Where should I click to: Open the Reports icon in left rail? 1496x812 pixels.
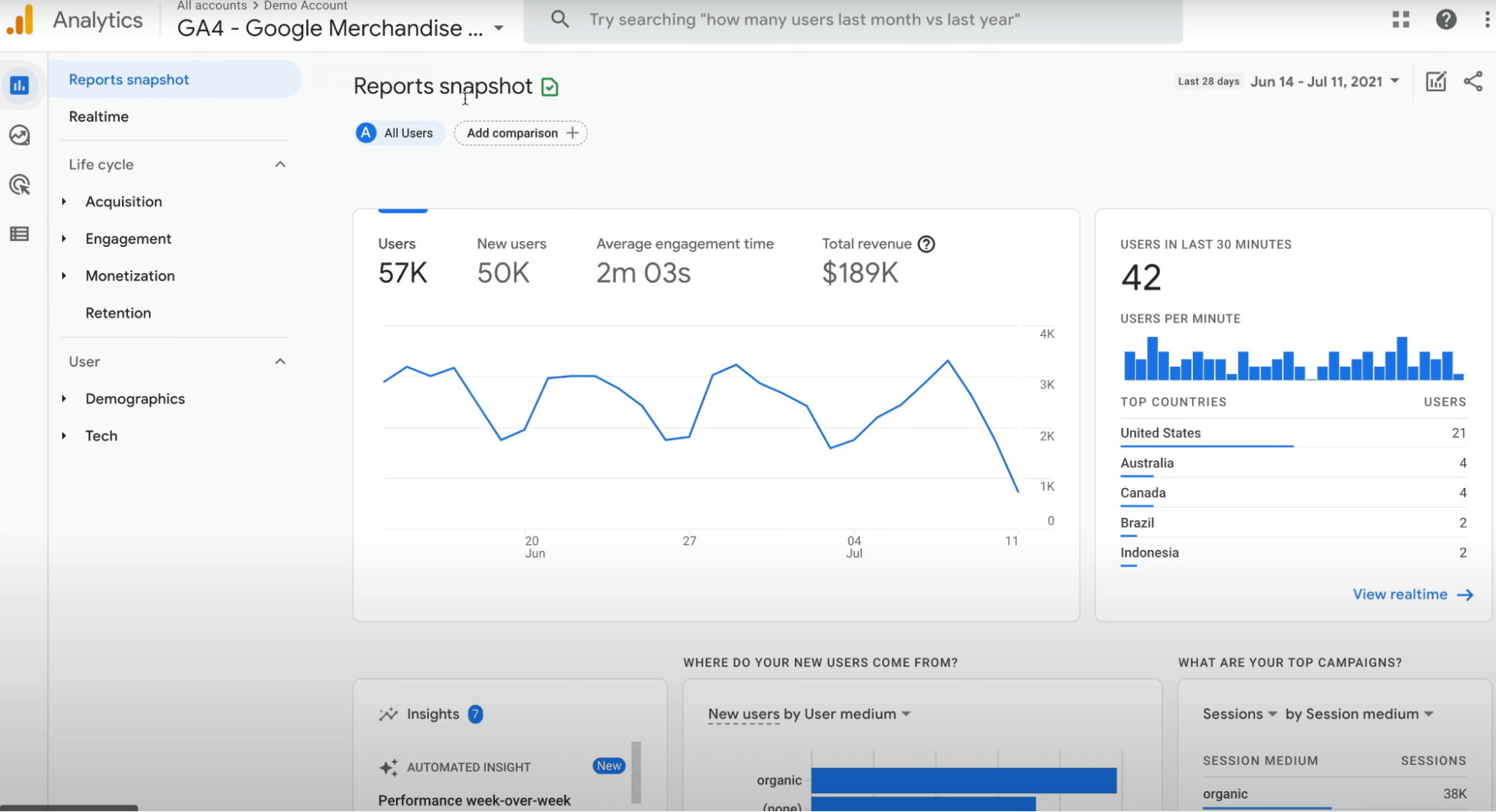pos(19,85)
